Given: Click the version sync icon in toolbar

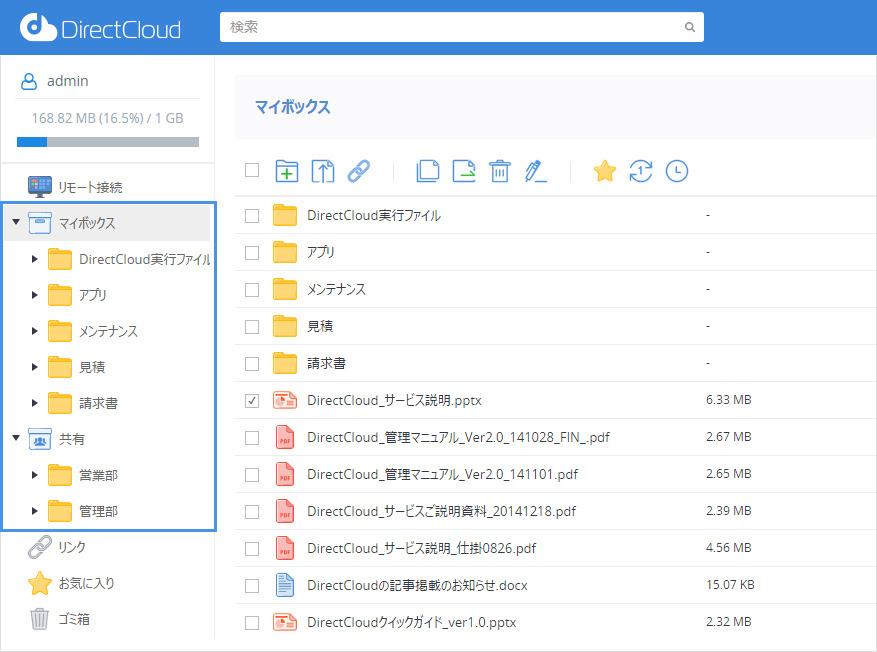Looking at the screenshot, I should click(x=640, y=171).
